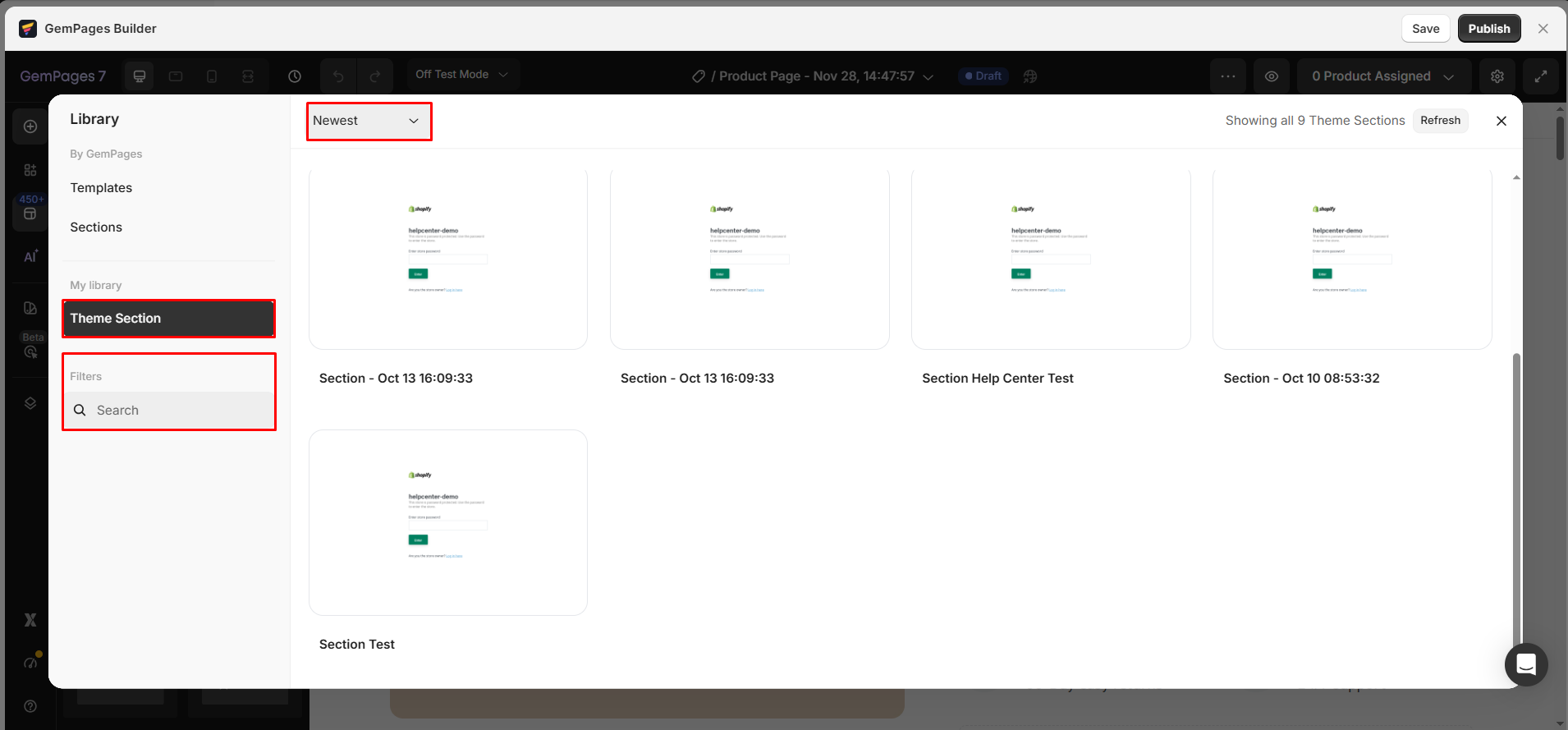This screenshot has width=1568, height=730.
Task: Click the undo arrow icon
Action: coord(338,76)
